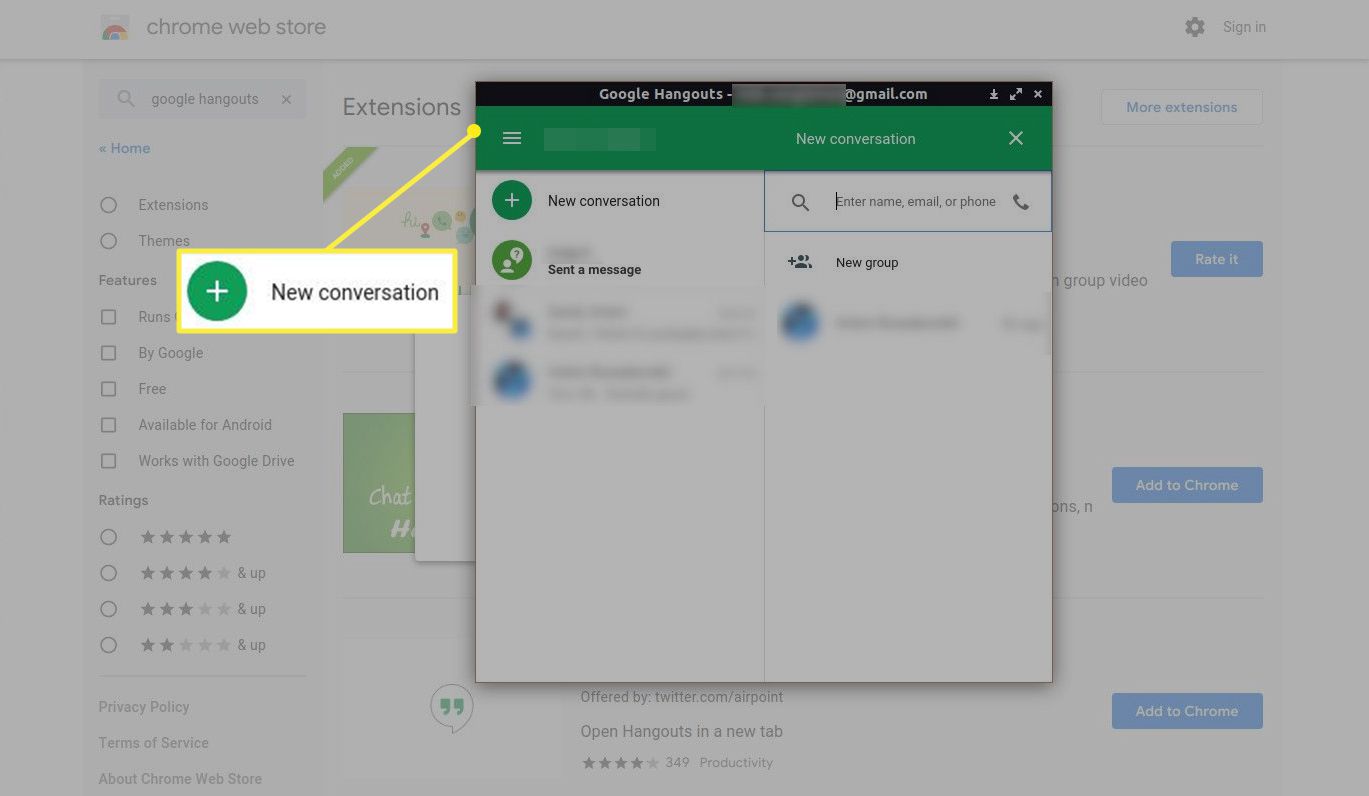Open the 'Sent a message' conversation avatar
Image resolution: width=1369 pixels, height=796 pixels.
point(512,260)
